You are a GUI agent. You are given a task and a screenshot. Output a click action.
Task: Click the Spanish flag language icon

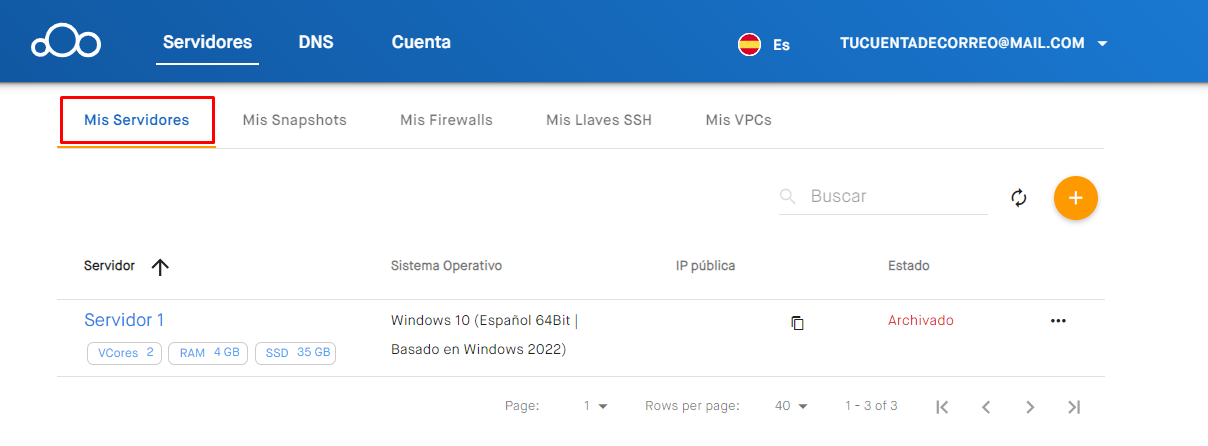click(x=749, y=44)
